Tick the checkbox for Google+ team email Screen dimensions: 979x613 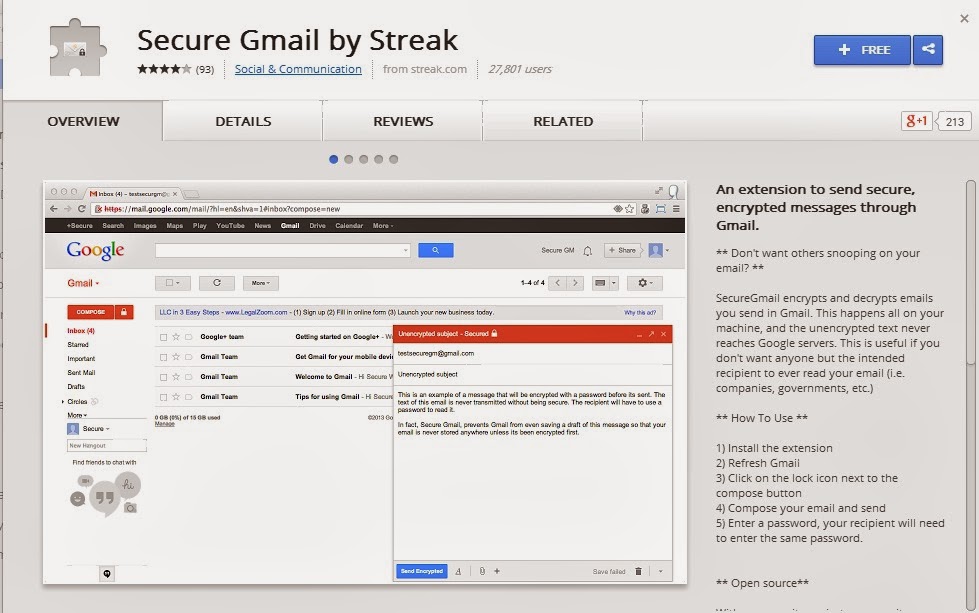164,337
